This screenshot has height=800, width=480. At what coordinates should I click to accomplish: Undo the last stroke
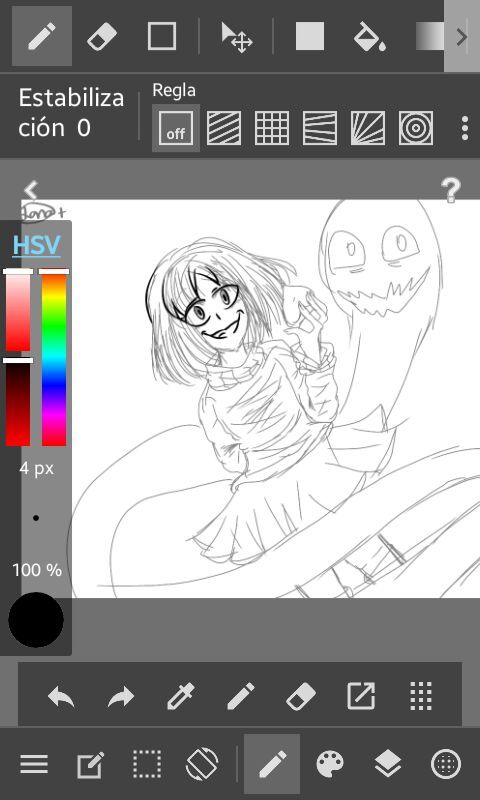(61, 696)
